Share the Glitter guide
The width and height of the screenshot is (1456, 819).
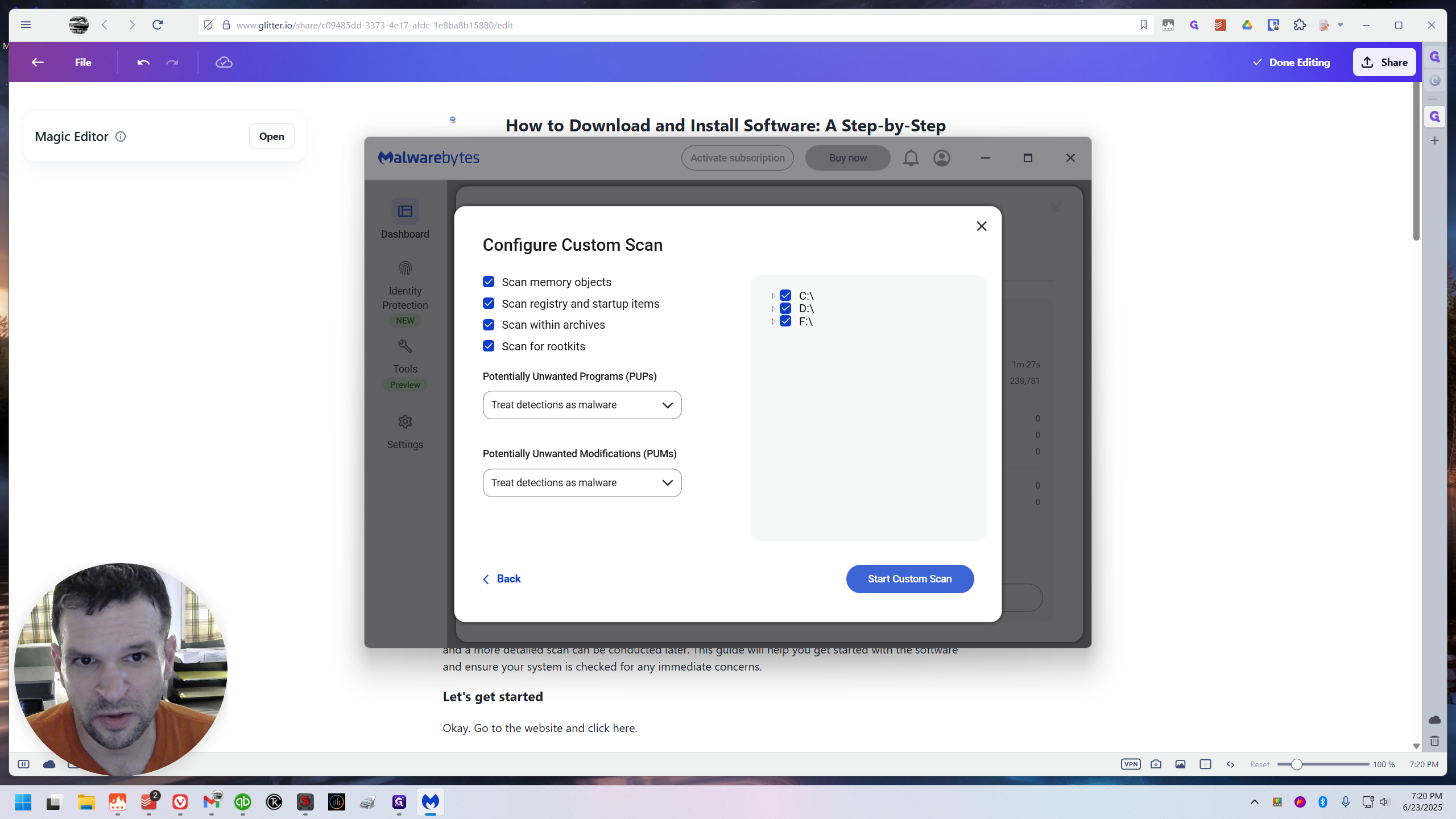(x=1384, y=63)
